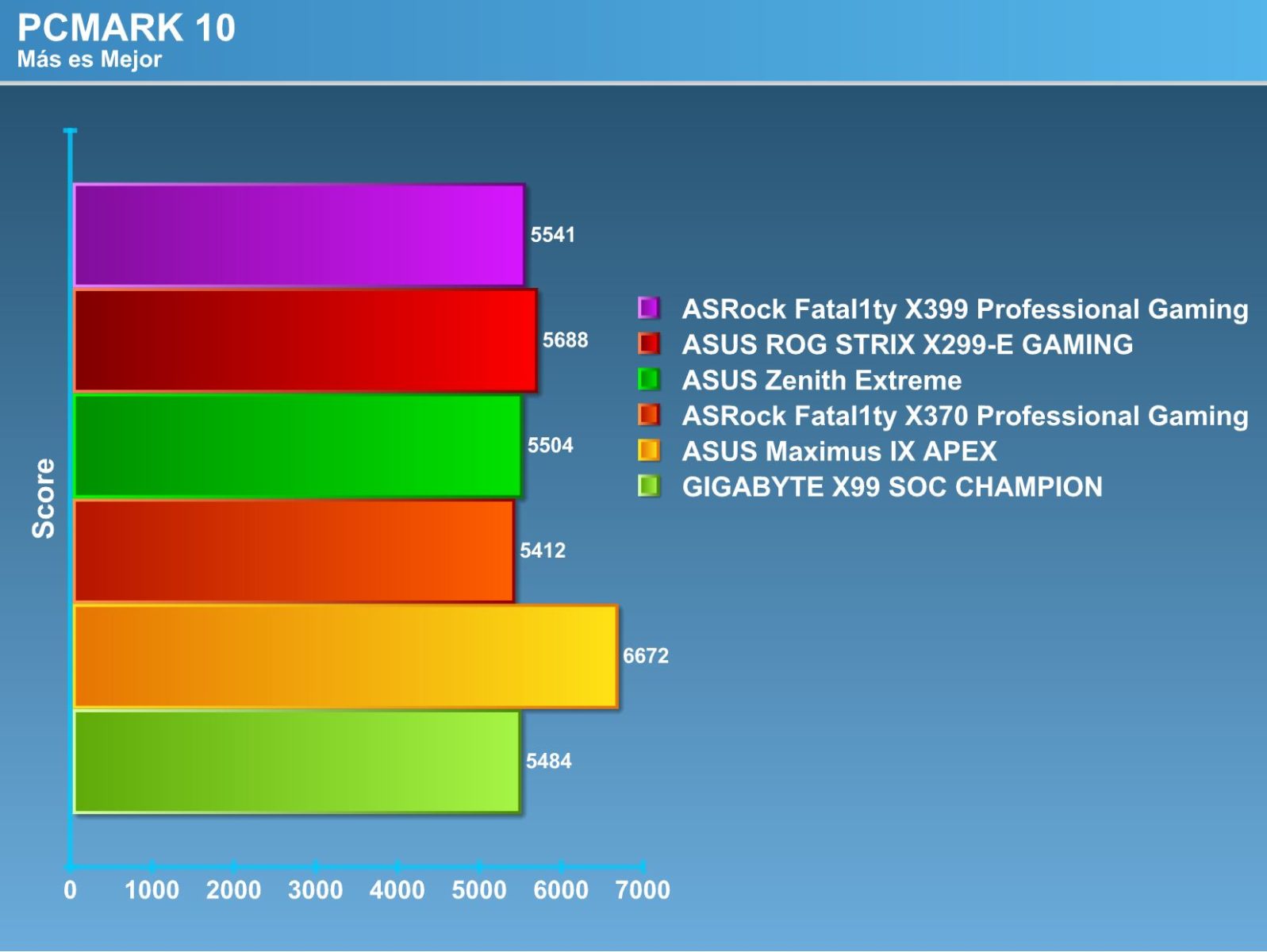Click legend text GIGABYTE X99 SOC CHAMPION
This screenshot has height=952, width=1267.
click(x=893, y=486)
